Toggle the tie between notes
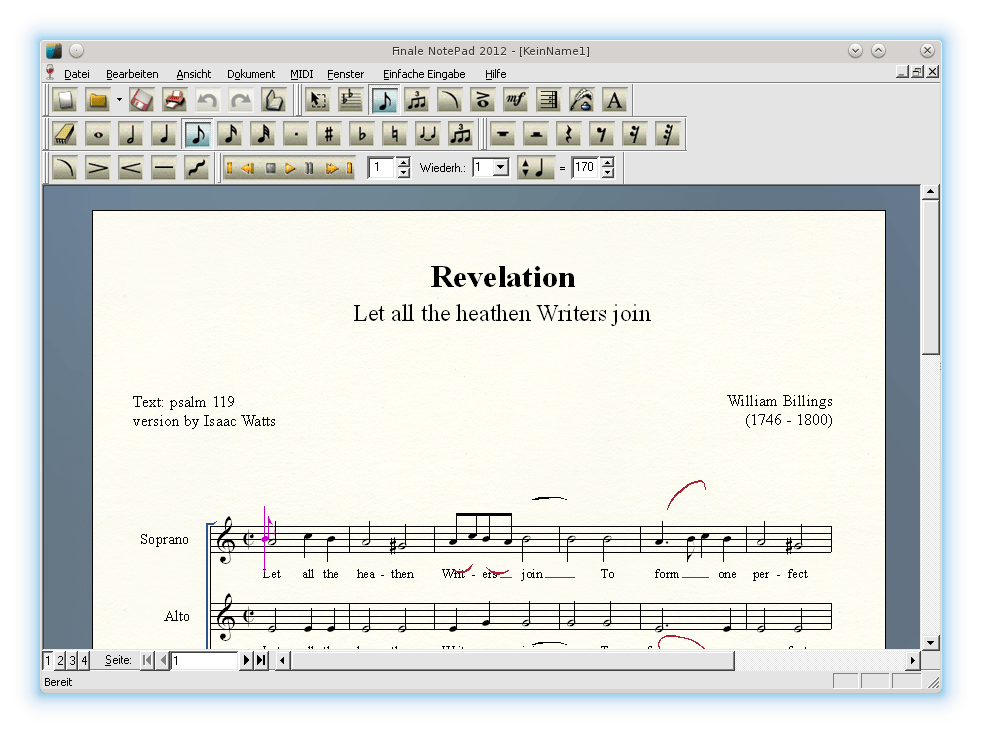 coord(427,134)
